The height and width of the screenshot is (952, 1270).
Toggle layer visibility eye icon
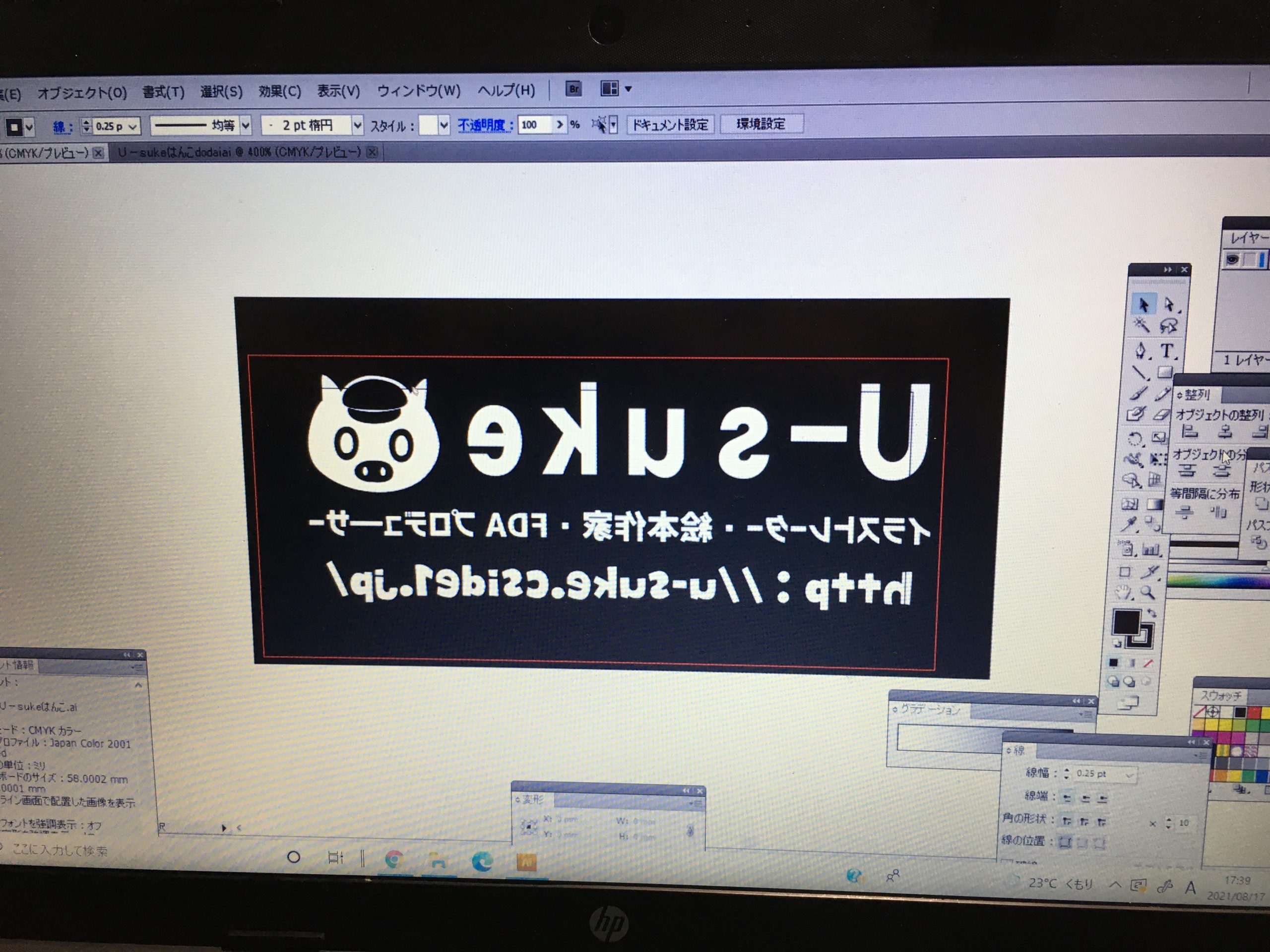(1232, 259)
